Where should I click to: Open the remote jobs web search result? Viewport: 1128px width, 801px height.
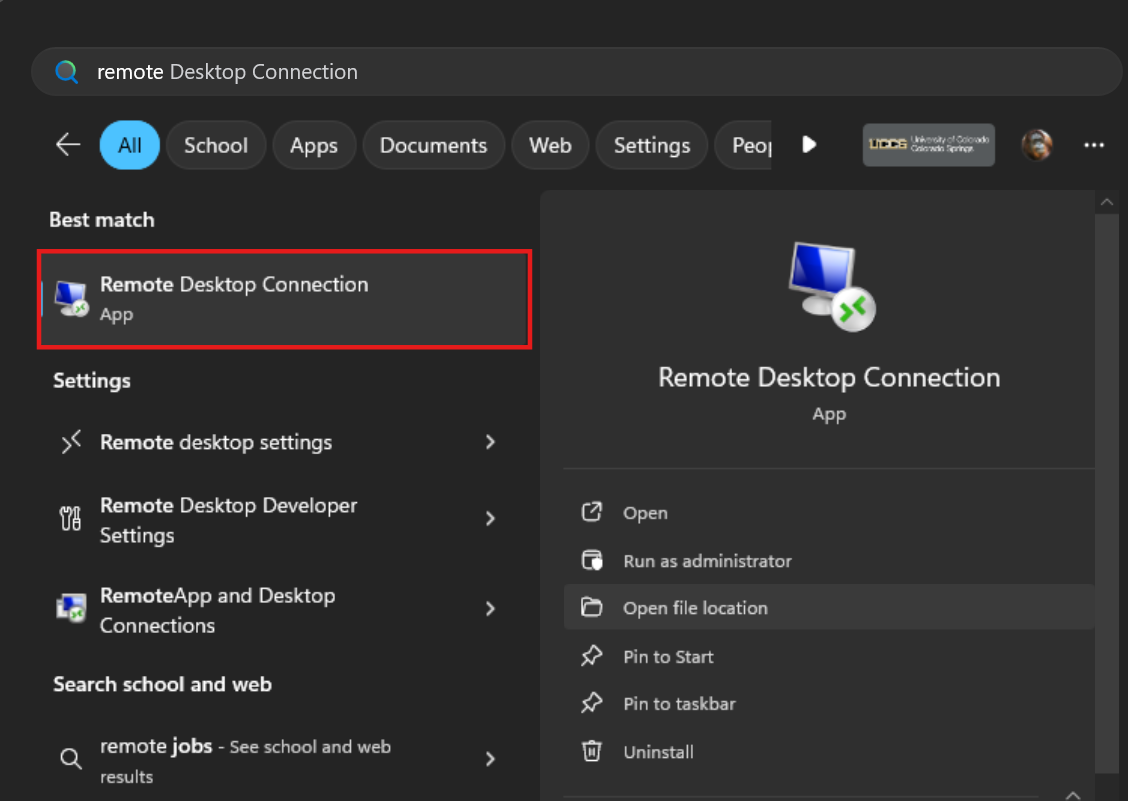coord(285,761)
